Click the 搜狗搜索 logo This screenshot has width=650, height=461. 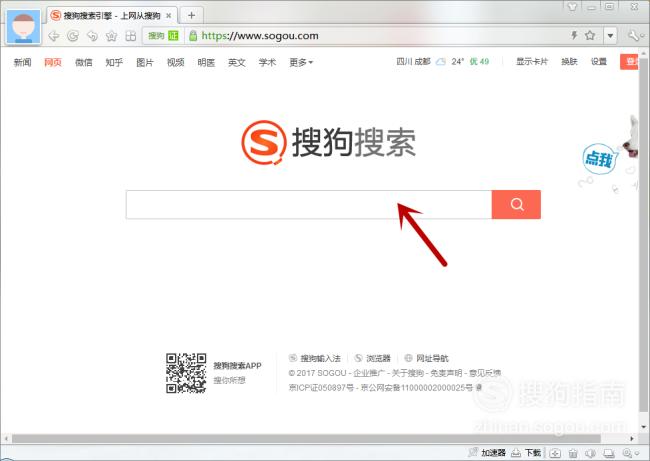click(328, 142)
